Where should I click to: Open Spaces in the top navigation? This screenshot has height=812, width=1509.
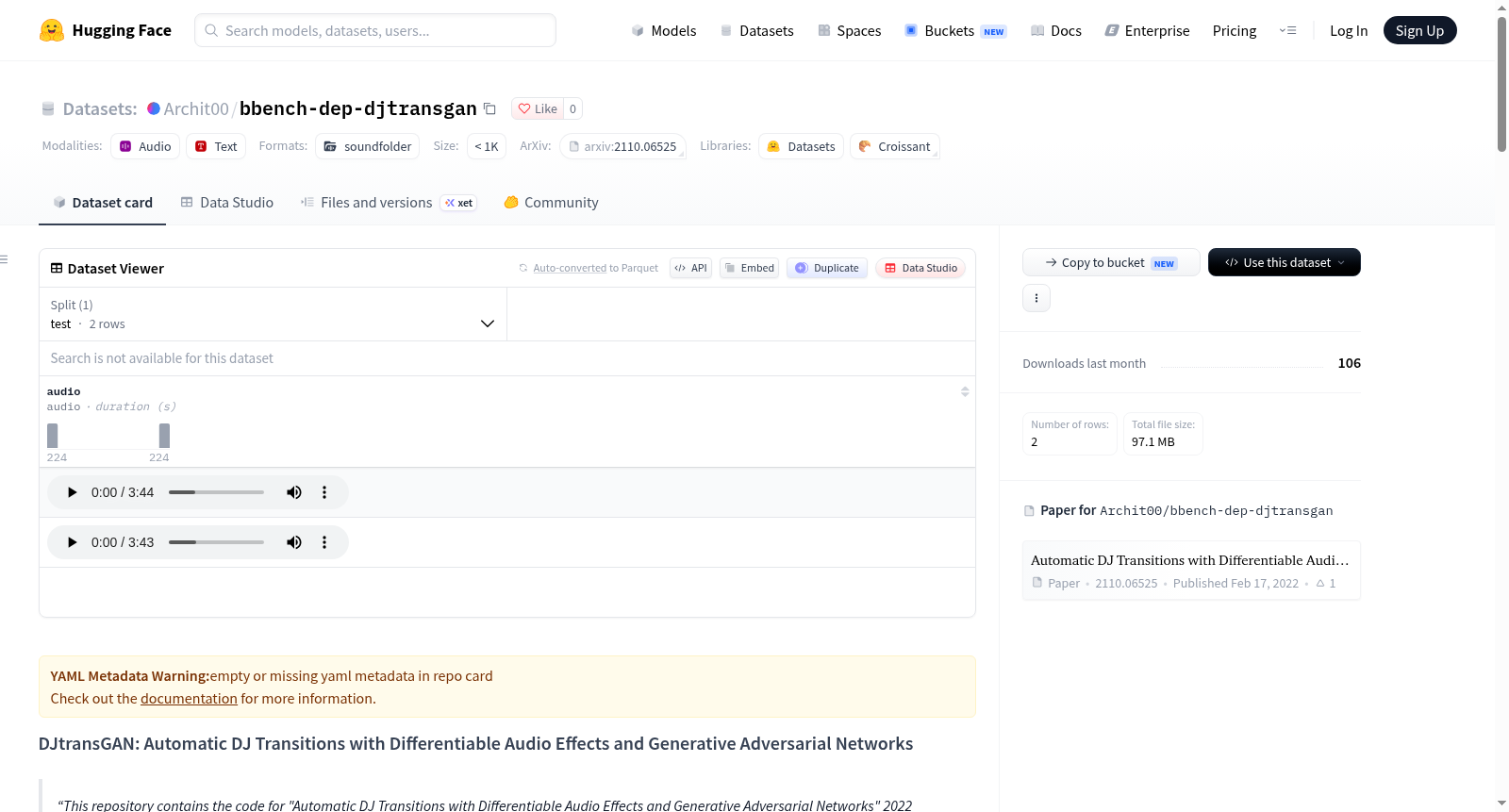850,30
